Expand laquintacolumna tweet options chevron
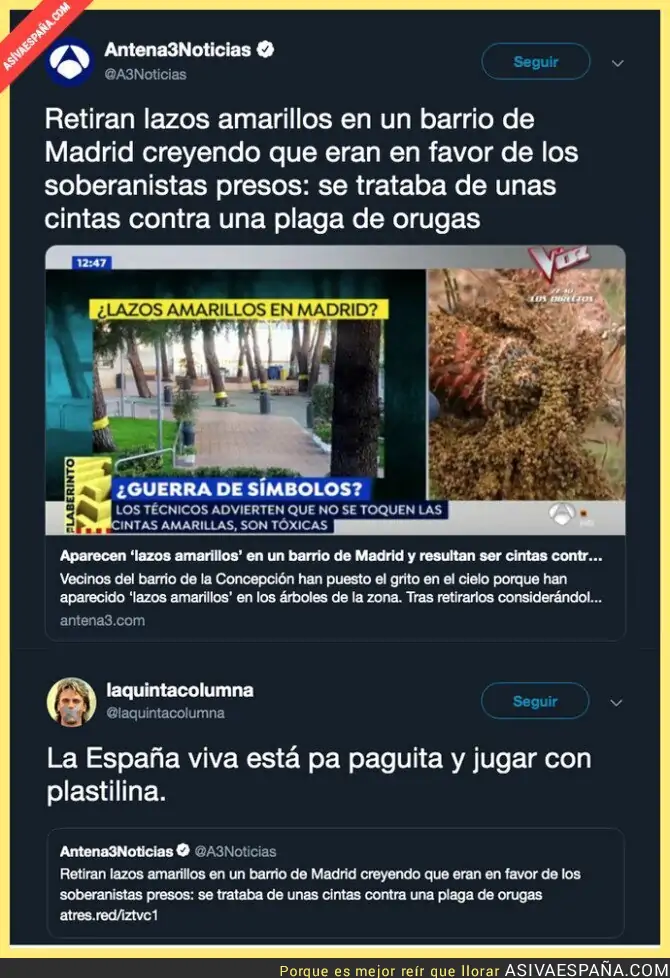 point(616,702)
